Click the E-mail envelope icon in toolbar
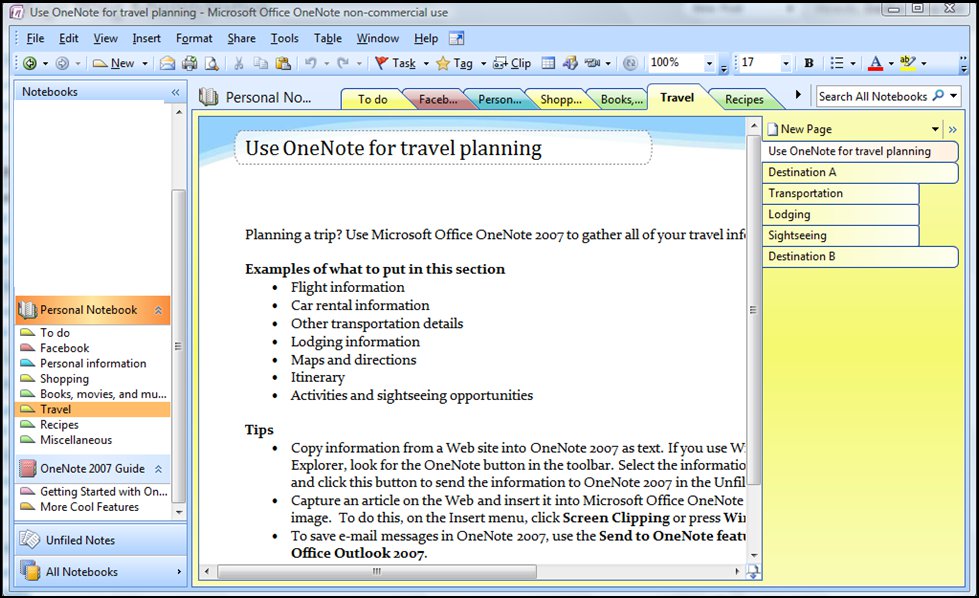The height and width of the screenshot is (598, 979). pos(167,63)
